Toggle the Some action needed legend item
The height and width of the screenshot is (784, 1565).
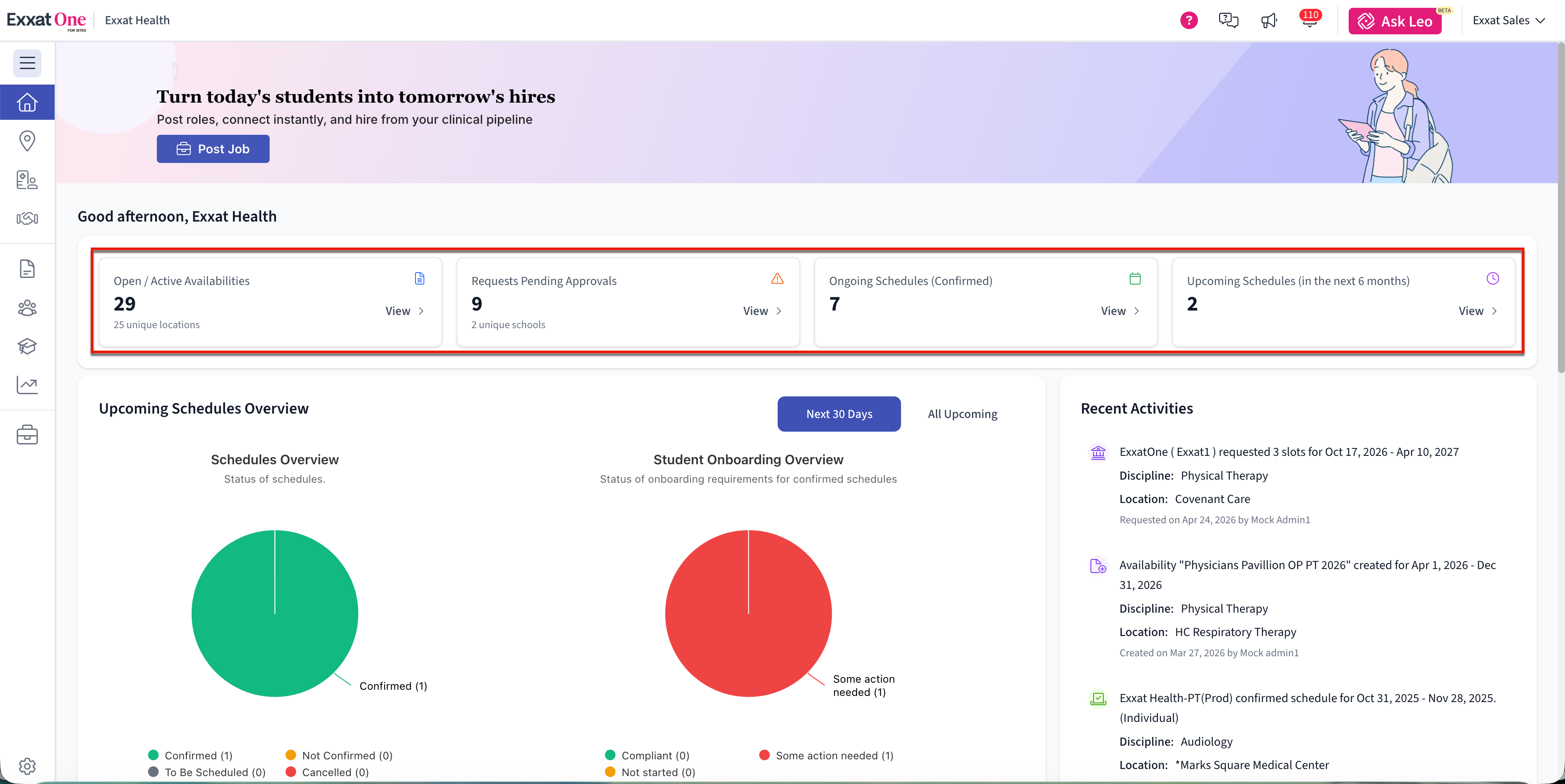click(x=826, y=755)
